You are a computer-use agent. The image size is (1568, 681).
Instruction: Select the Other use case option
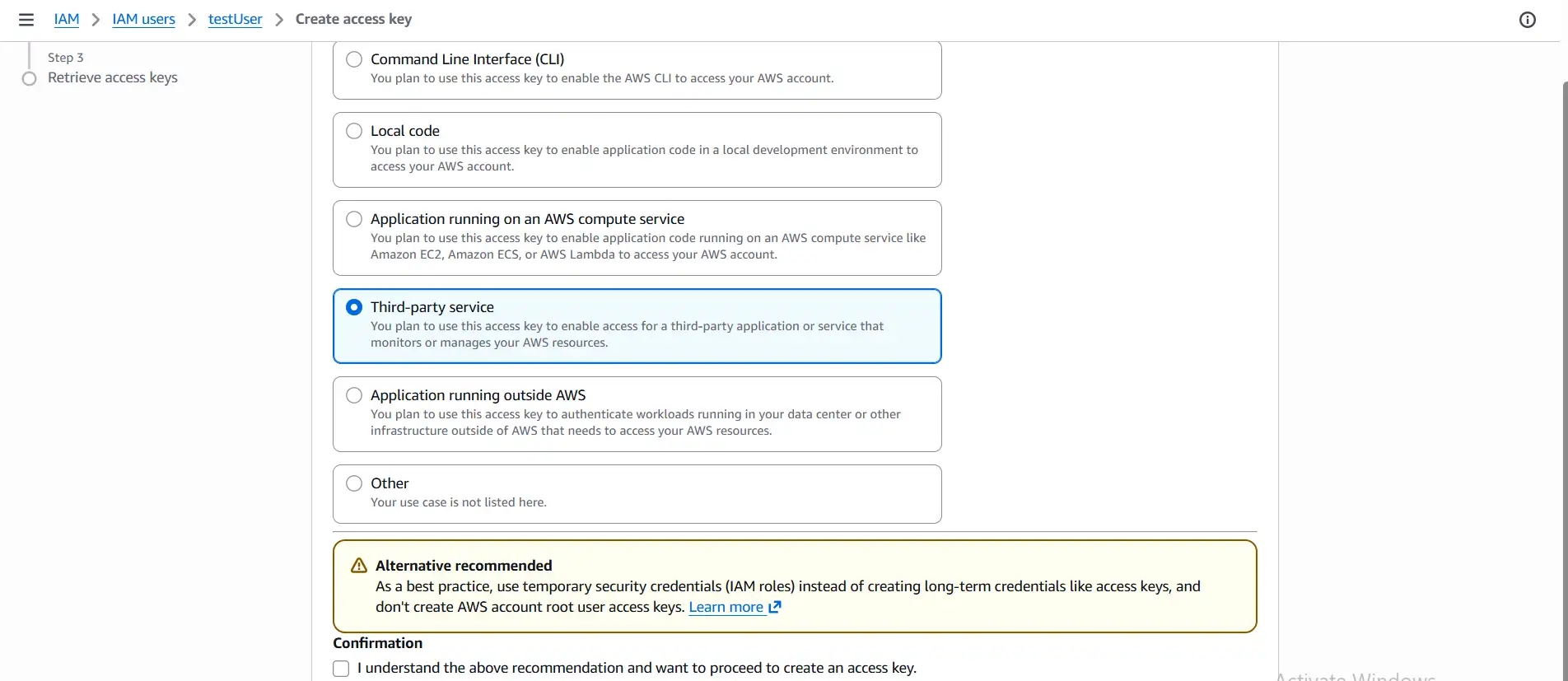(x=354, y=483)
